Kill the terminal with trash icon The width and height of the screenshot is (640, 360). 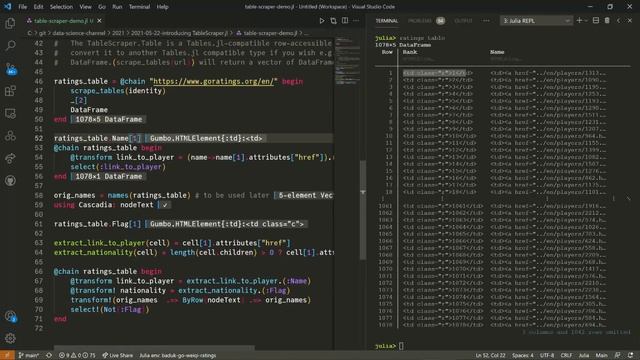(x=607, y=20)
